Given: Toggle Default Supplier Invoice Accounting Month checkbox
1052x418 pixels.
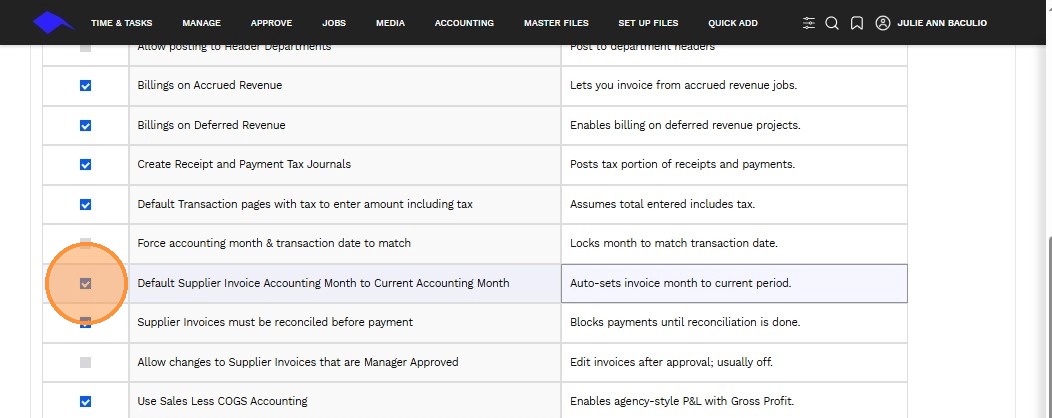Looking at the screenshot, I should tap(85, 284).
